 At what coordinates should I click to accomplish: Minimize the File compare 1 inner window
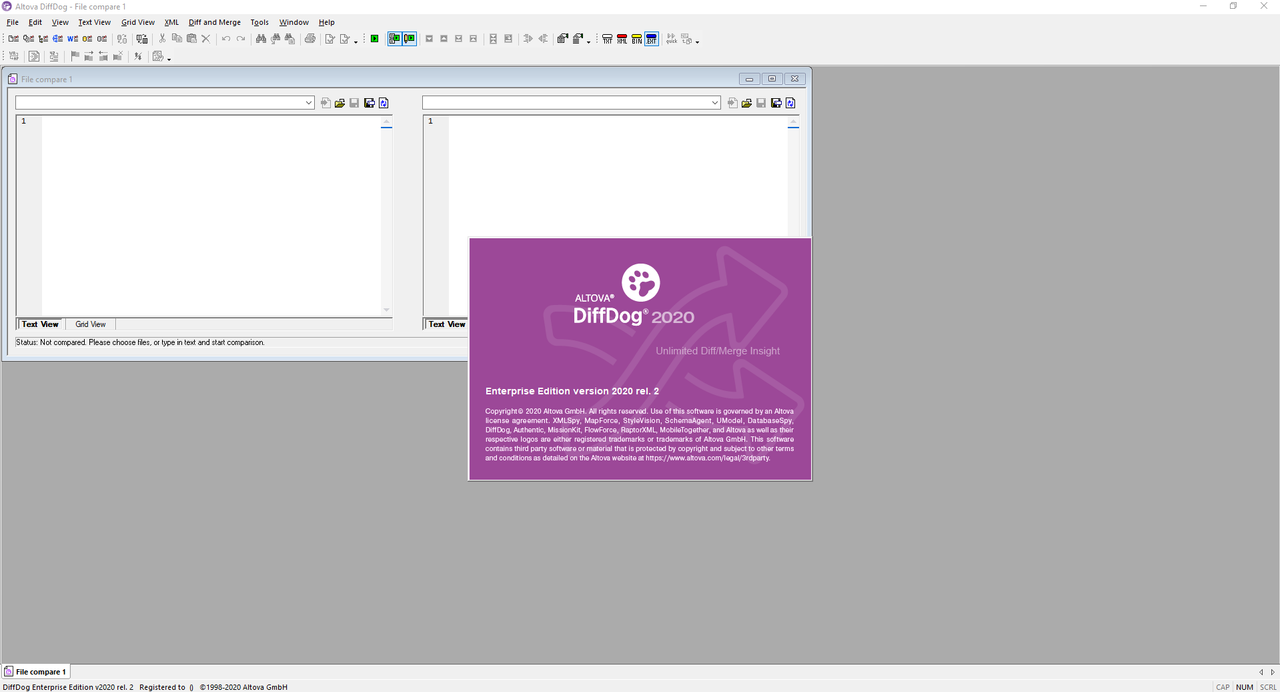(x=750, y=79)
